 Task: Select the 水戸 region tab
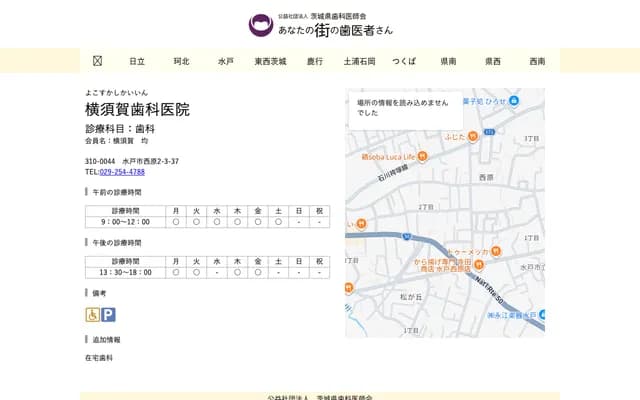(225, 61)
